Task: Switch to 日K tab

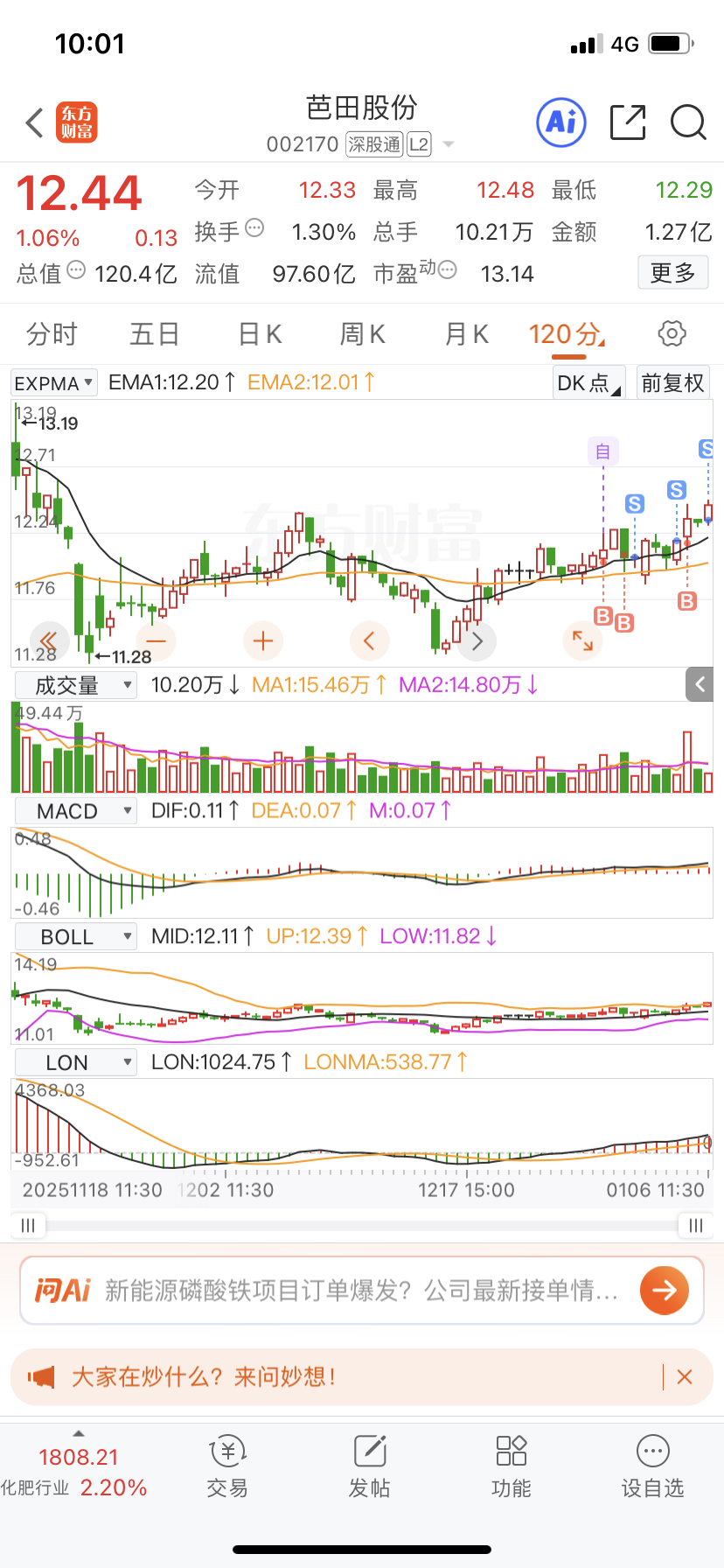Action: (260, 333)
